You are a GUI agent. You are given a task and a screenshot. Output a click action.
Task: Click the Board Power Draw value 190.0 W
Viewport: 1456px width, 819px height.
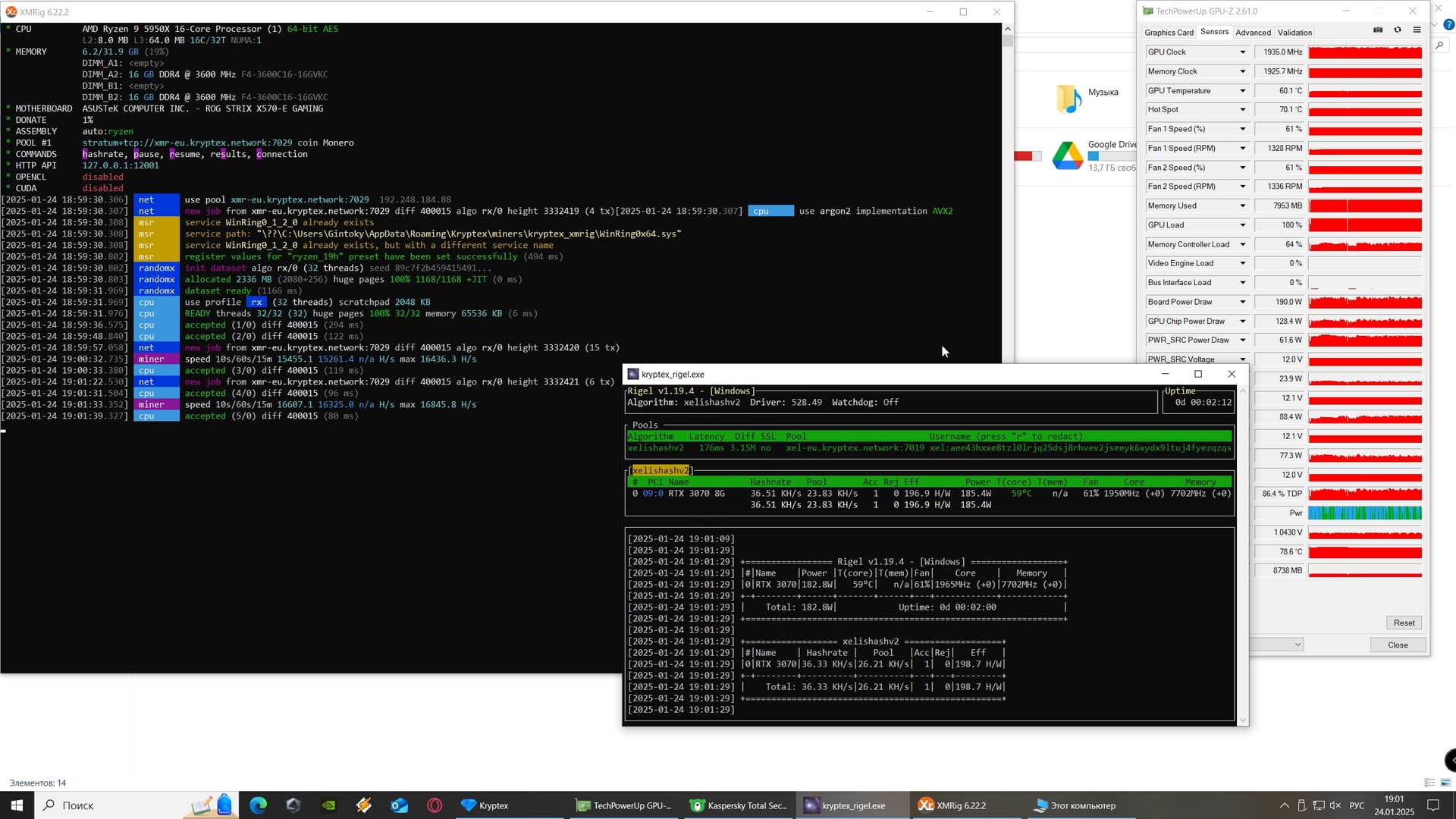[x=1279, y=302]
